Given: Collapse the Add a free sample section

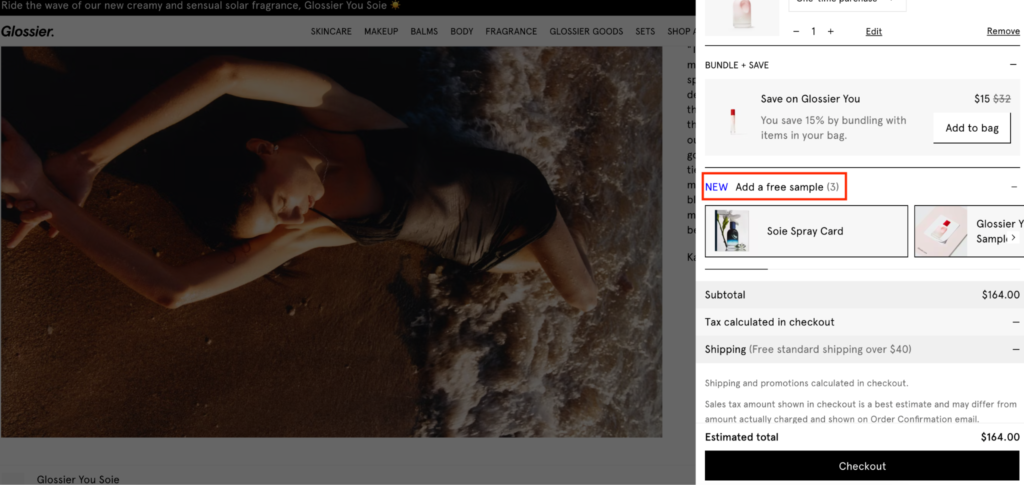Looking at the screenshot, I should [x=1014, y=187].
